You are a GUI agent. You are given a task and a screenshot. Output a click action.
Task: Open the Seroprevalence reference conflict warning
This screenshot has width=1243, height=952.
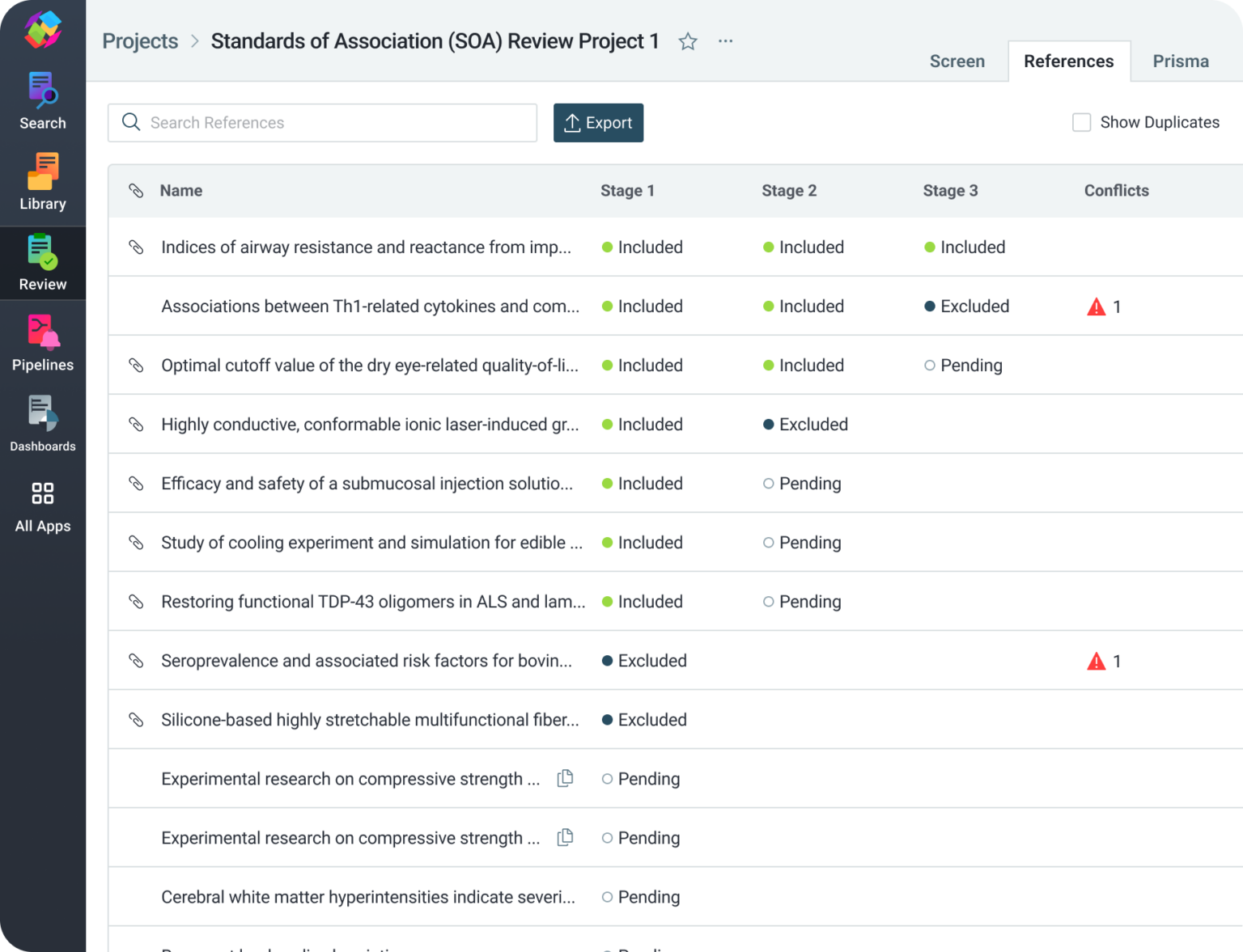coord(1097,662)
